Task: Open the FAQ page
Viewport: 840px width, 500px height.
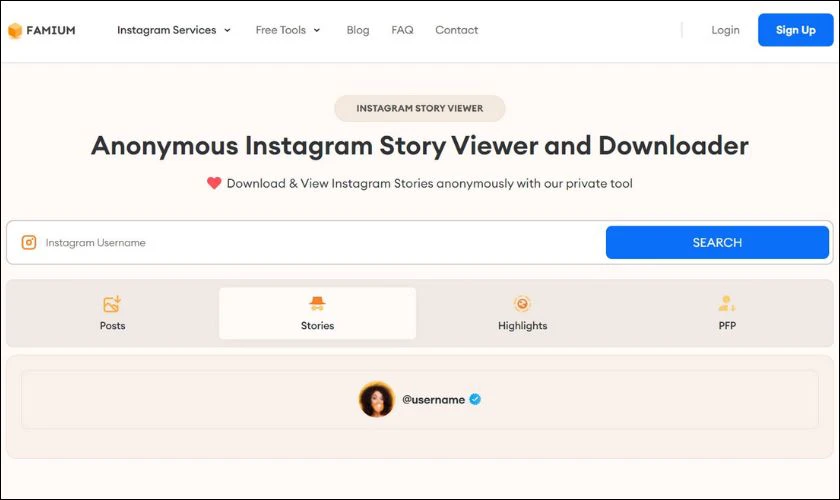Action: coord(402,30)
